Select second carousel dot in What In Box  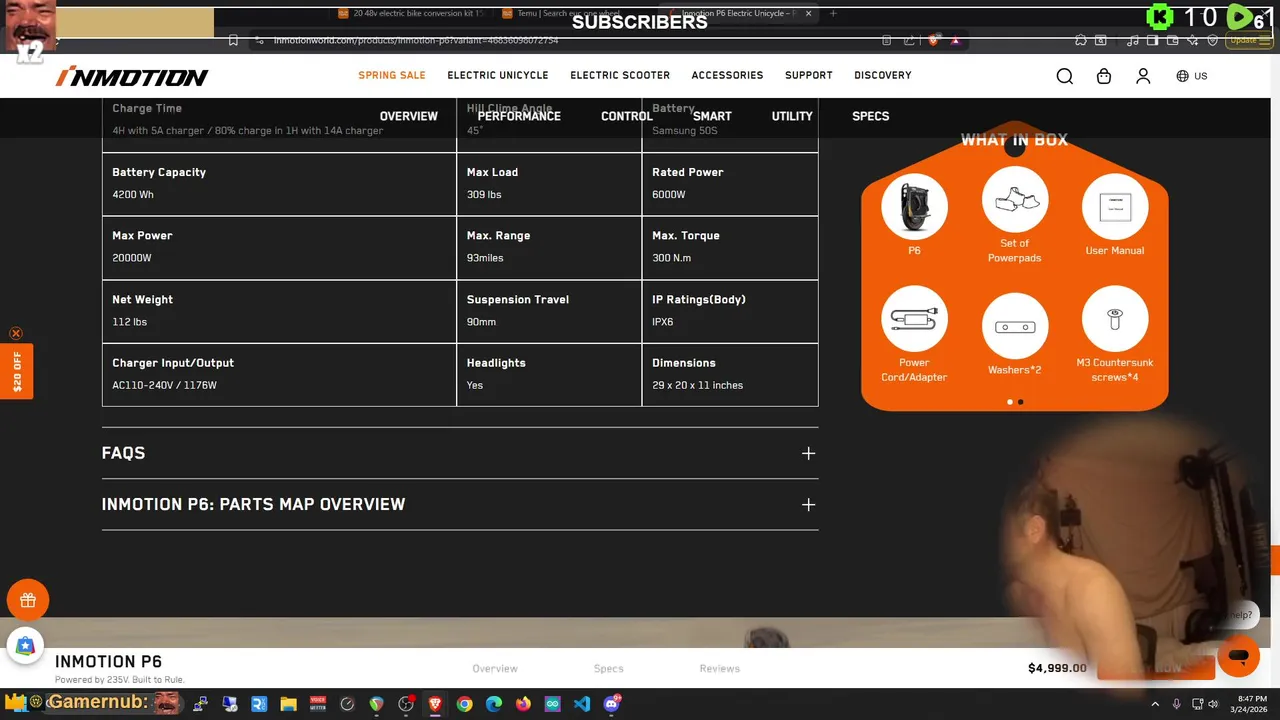click(x=1020, y=402)
